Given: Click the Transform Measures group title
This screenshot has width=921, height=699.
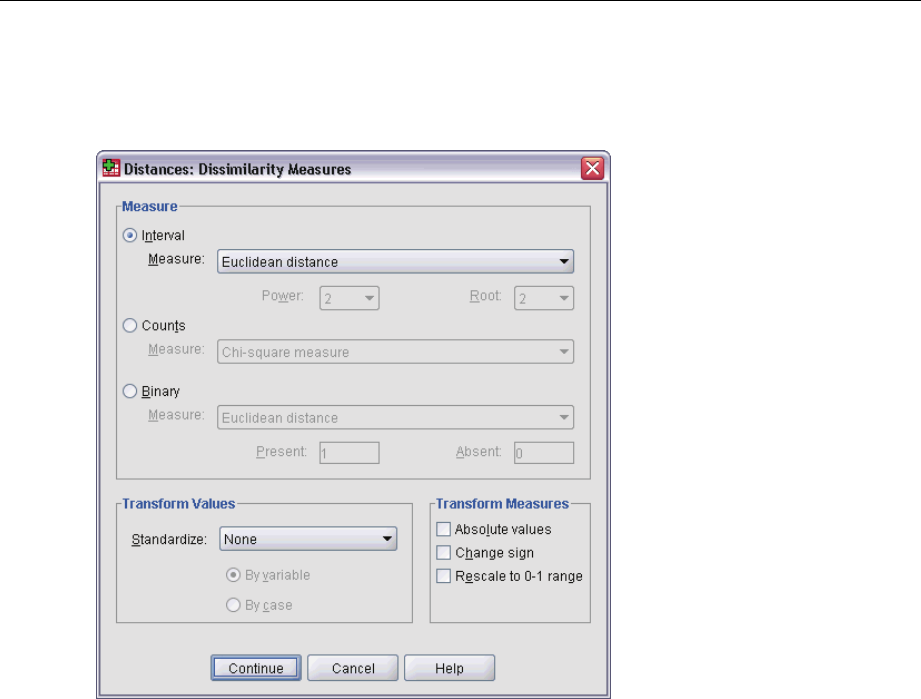Looking at the screenshot, I should point(502,504).
